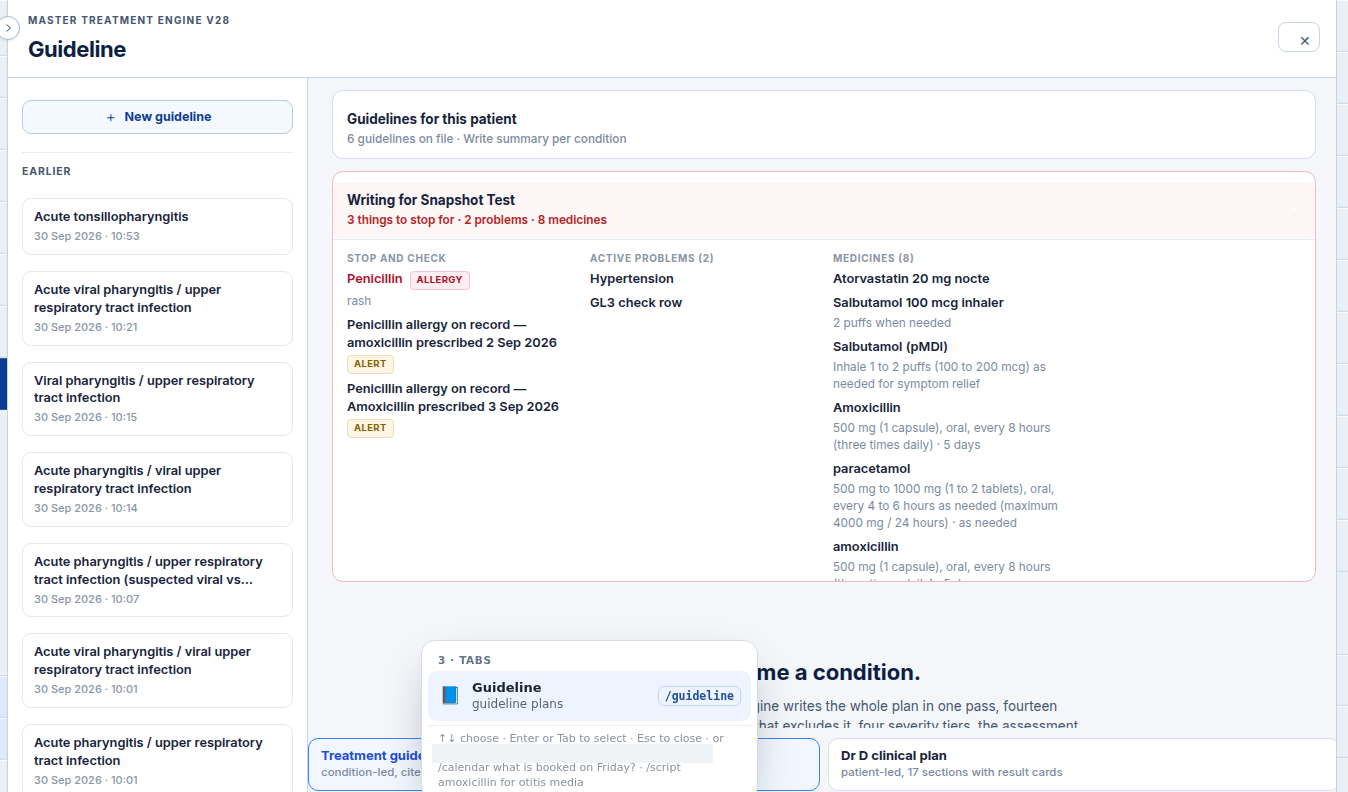Click the Hypertension active problem
Screen dimensions: 1348x792
point(632,279)
